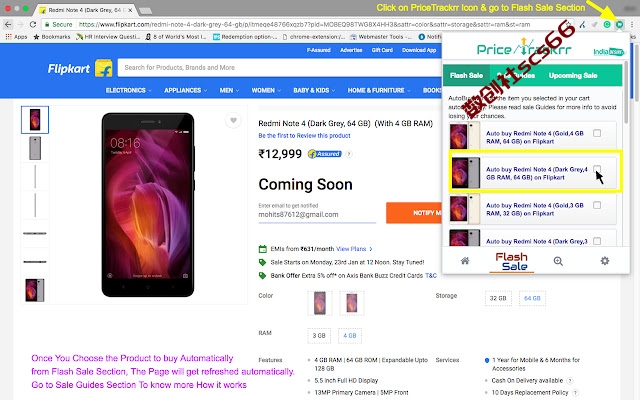Screen dimensions: 640x400
Task: Click the NOTIFY ME button
Action: 414,213
